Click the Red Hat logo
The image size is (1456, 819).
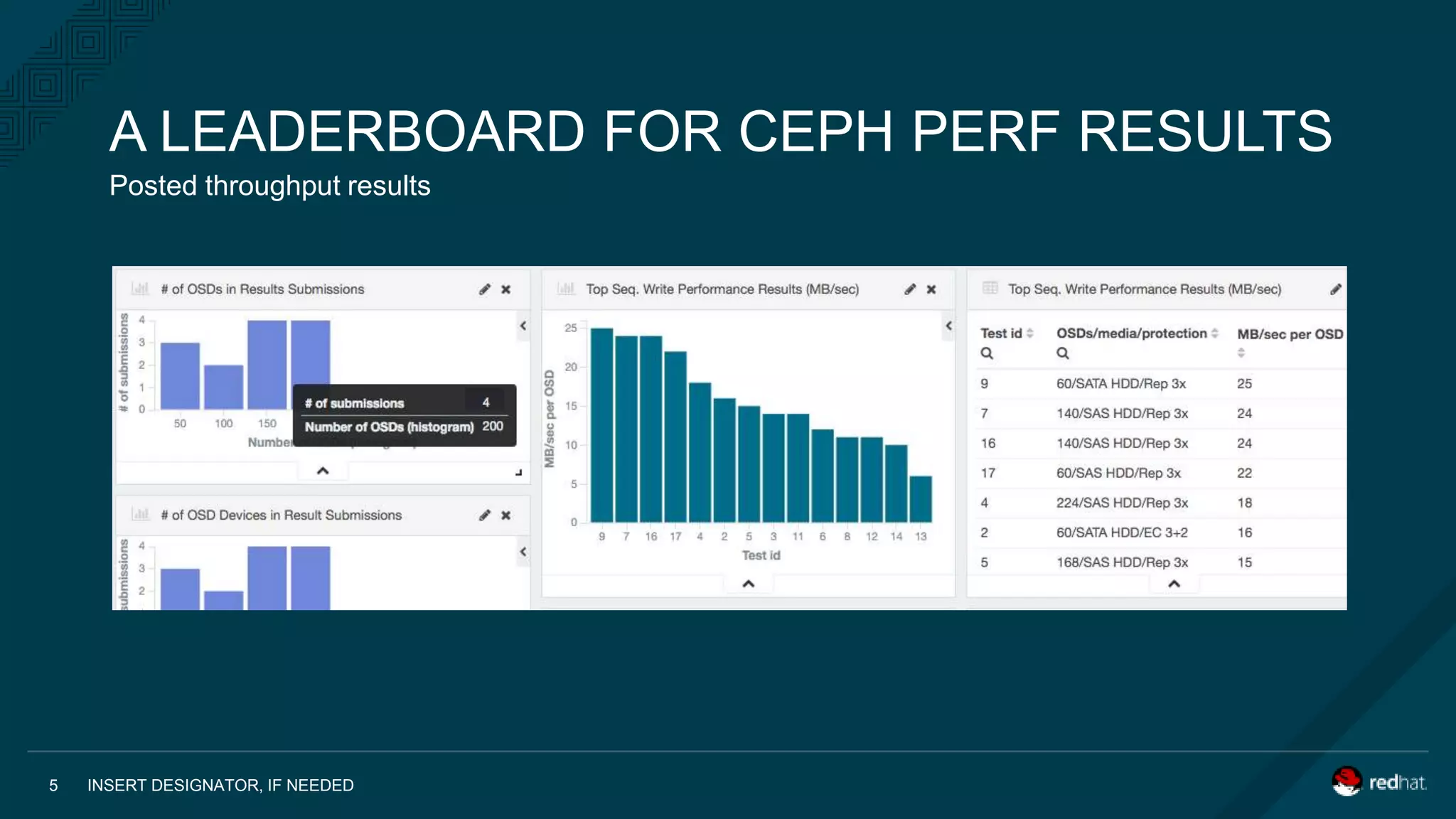pos(1379,782)
